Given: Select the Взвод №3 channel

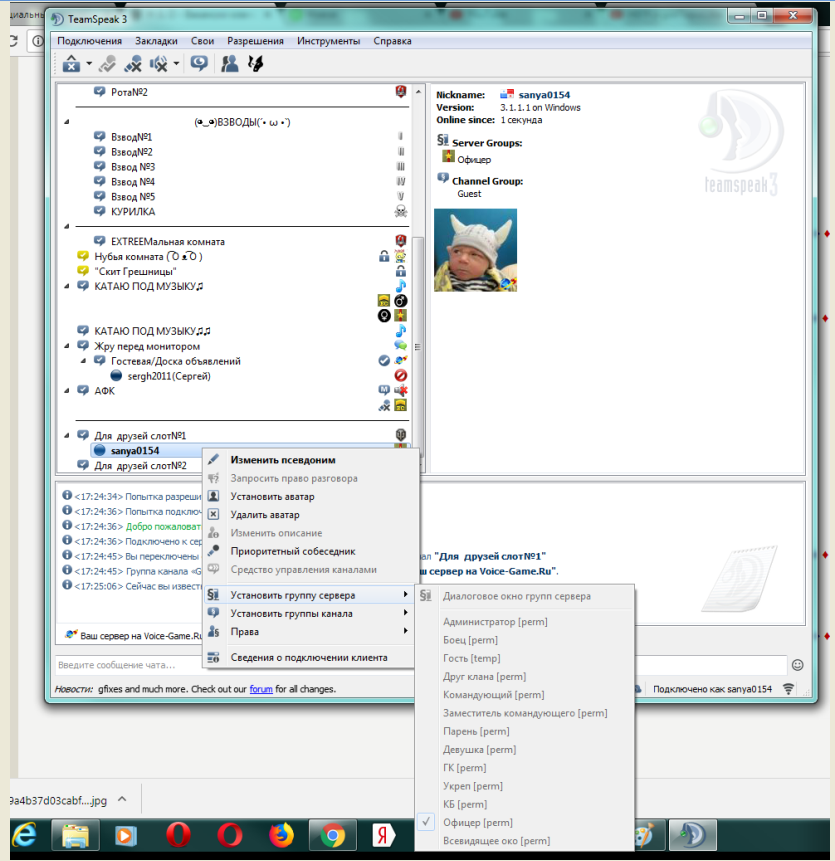Looking at the screenshot, I should tap(133, 167).
